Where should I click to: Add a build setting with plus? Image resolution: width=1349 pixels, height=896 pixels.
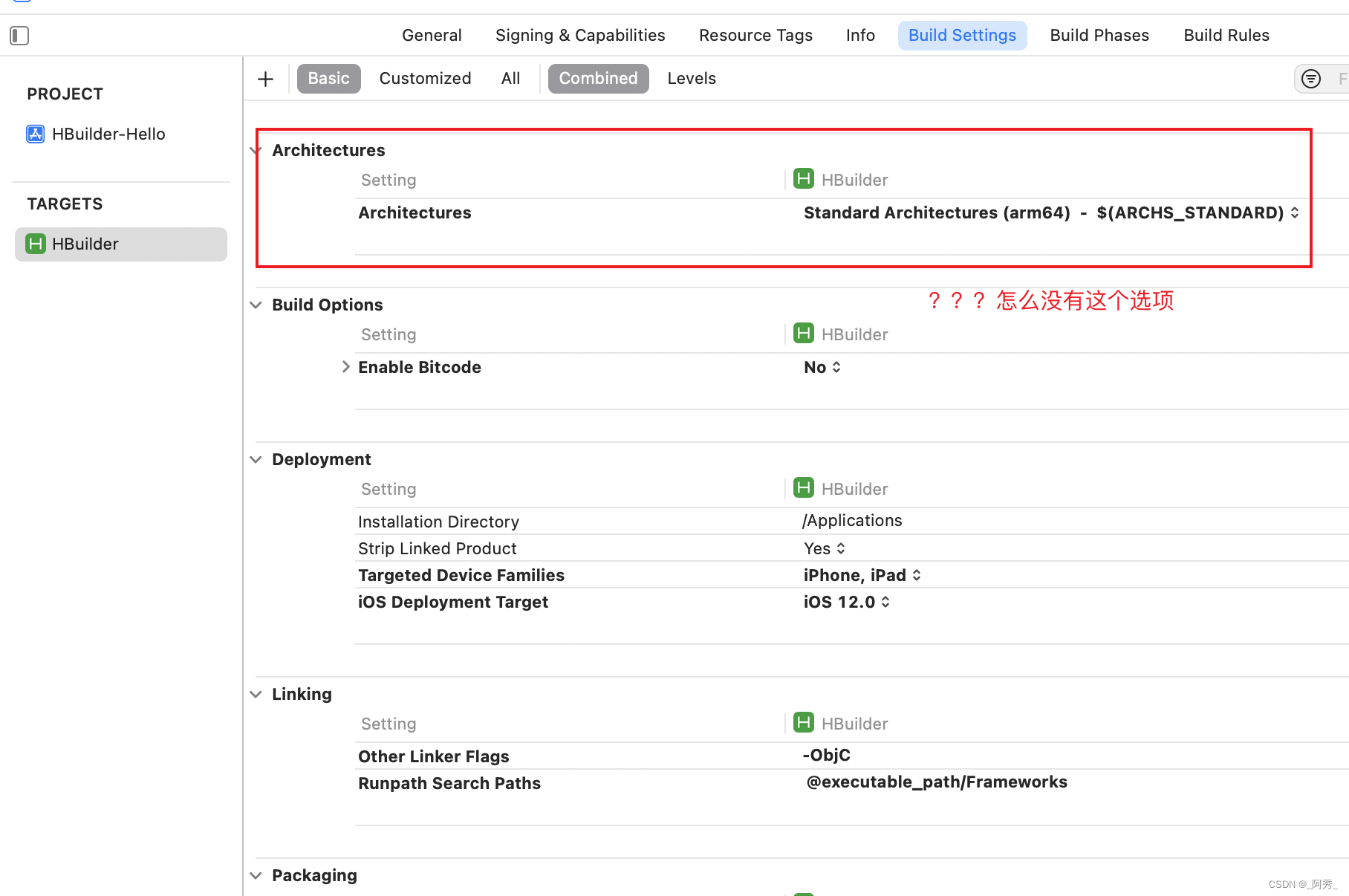click(x=265, y=79)
